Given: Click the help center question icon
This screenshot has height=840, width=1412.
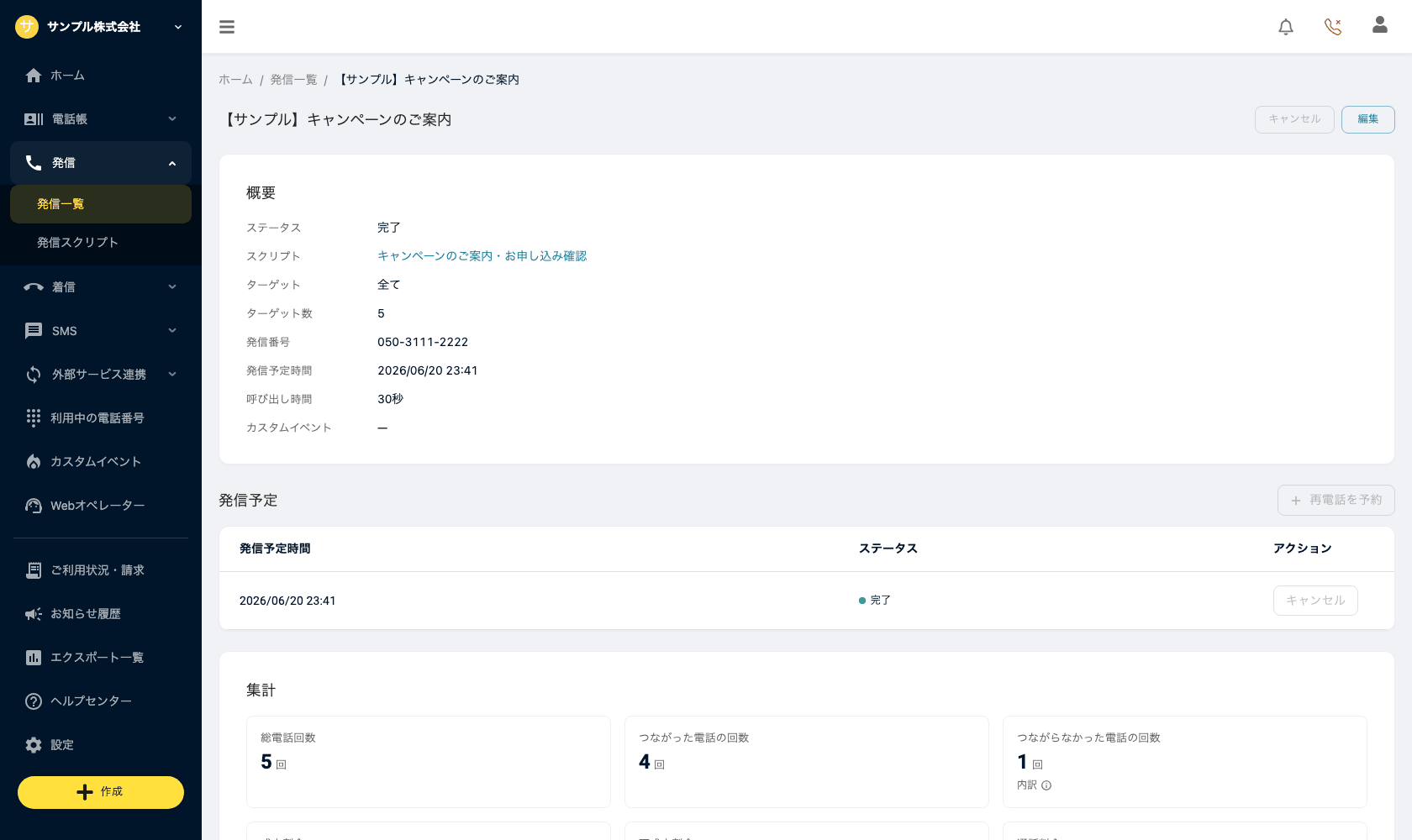Looking at the screenshot, I should (34, 701).
